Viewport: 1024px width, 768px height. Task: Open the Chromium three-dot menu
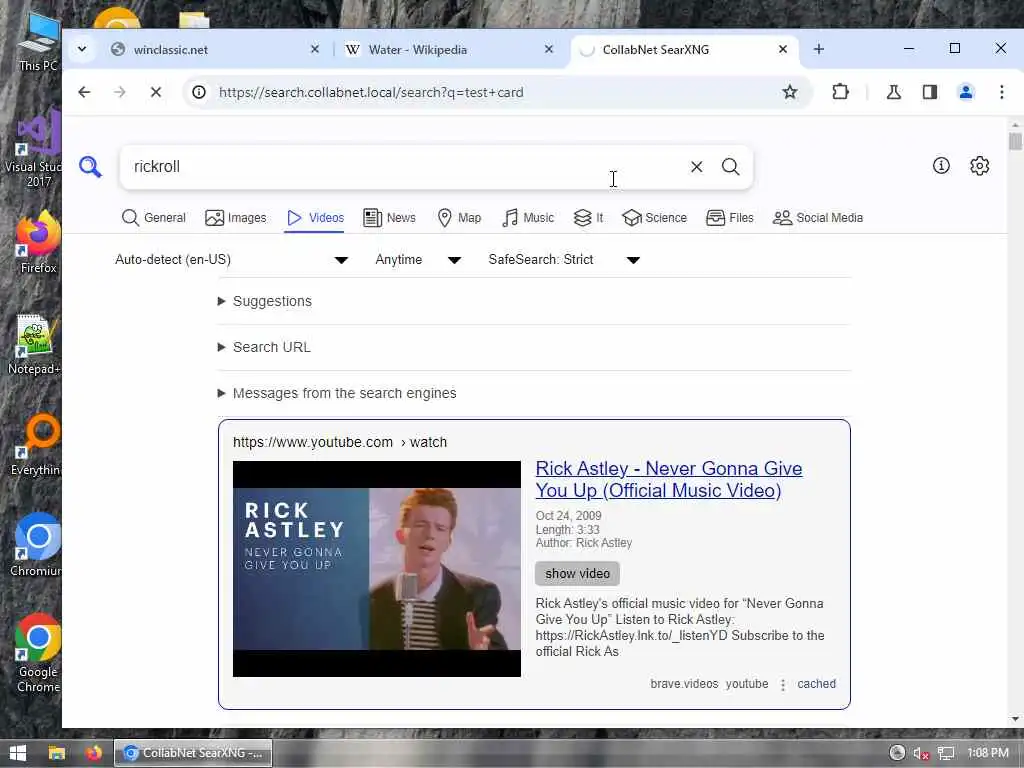click(1001, 92)
